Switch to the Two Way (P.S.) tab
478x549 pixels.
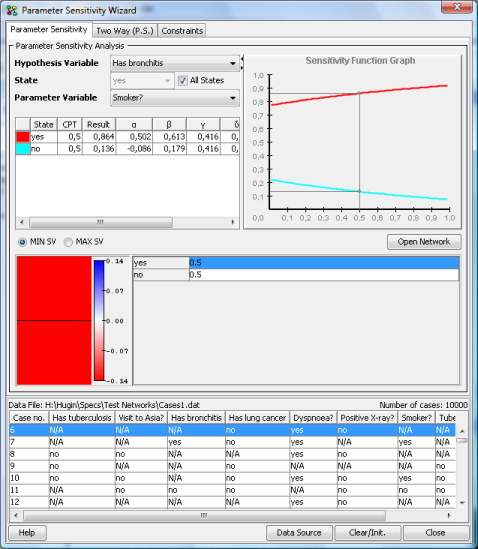point(125,31)
